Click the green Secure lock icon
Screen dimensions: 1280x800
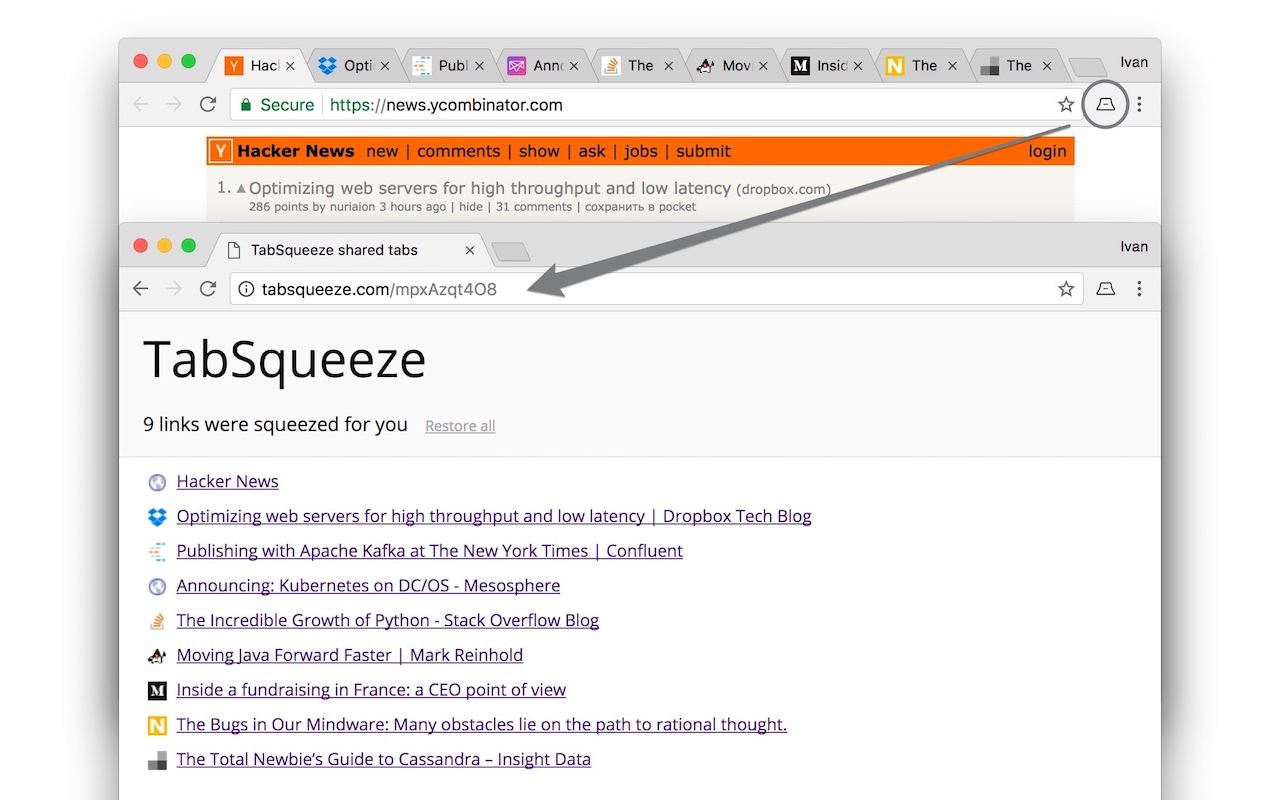(x=246, y=104)
